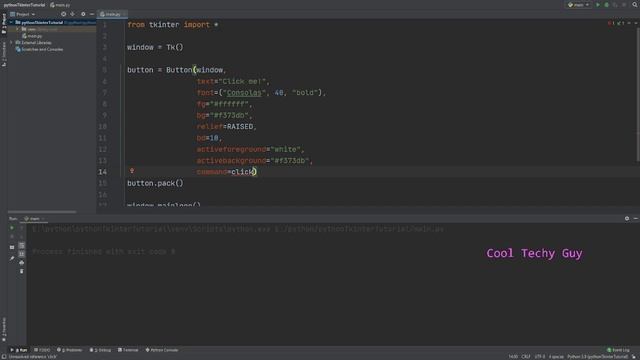This screenshot has height=360, width=640.
Task: Click the down arrow icon in Run panel
Action: click(22, 237)
